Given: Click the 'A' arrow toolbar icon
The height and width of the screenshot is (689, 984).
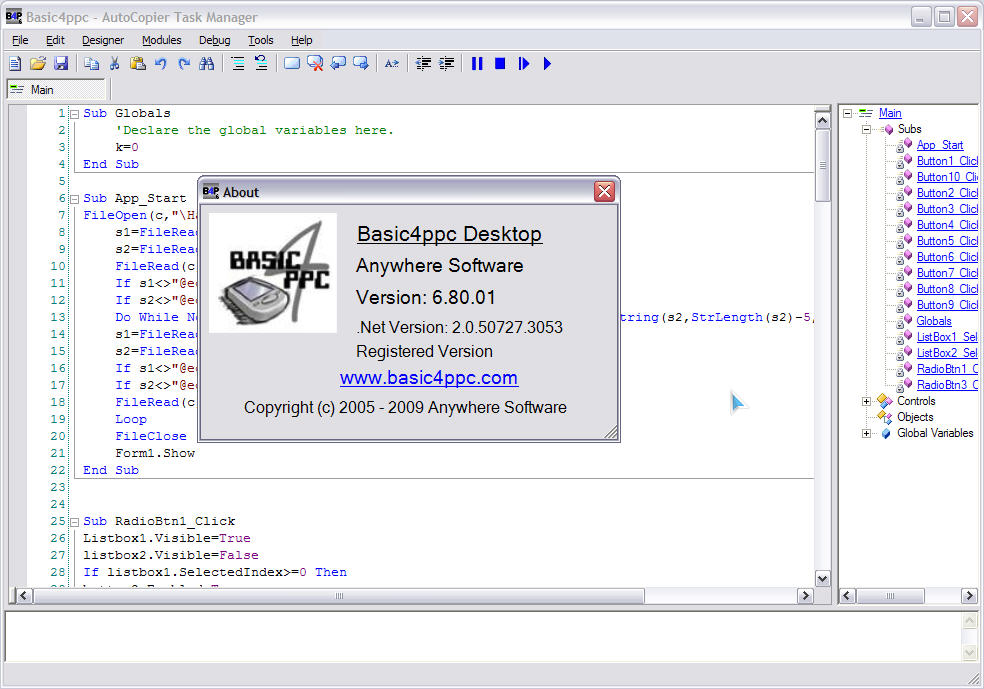Looking at the screenshot, I should 392,63.
